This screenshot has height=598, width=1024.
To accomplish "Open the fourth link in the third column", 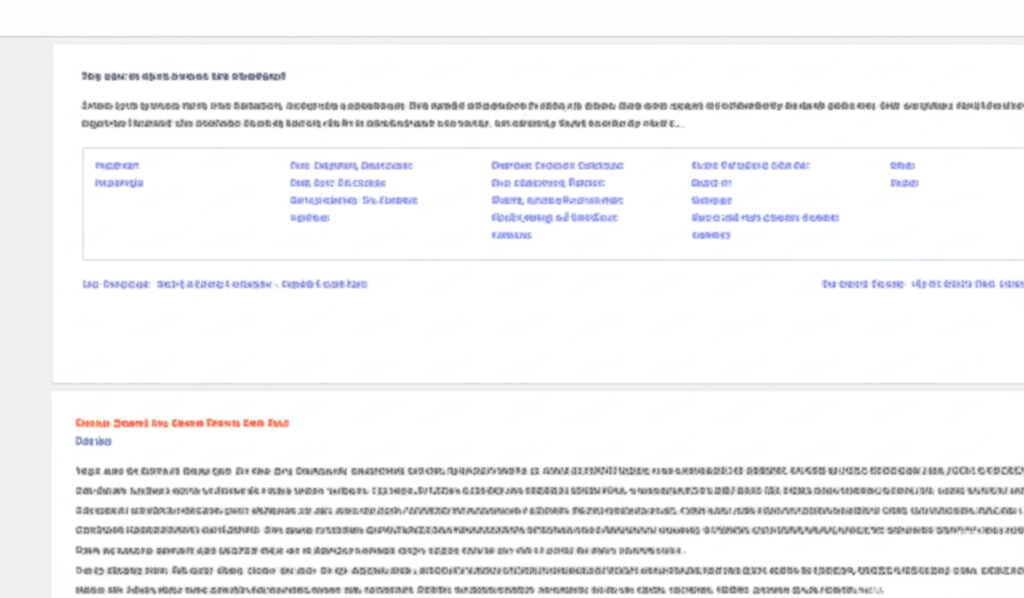I will click(x=554, y=218).
